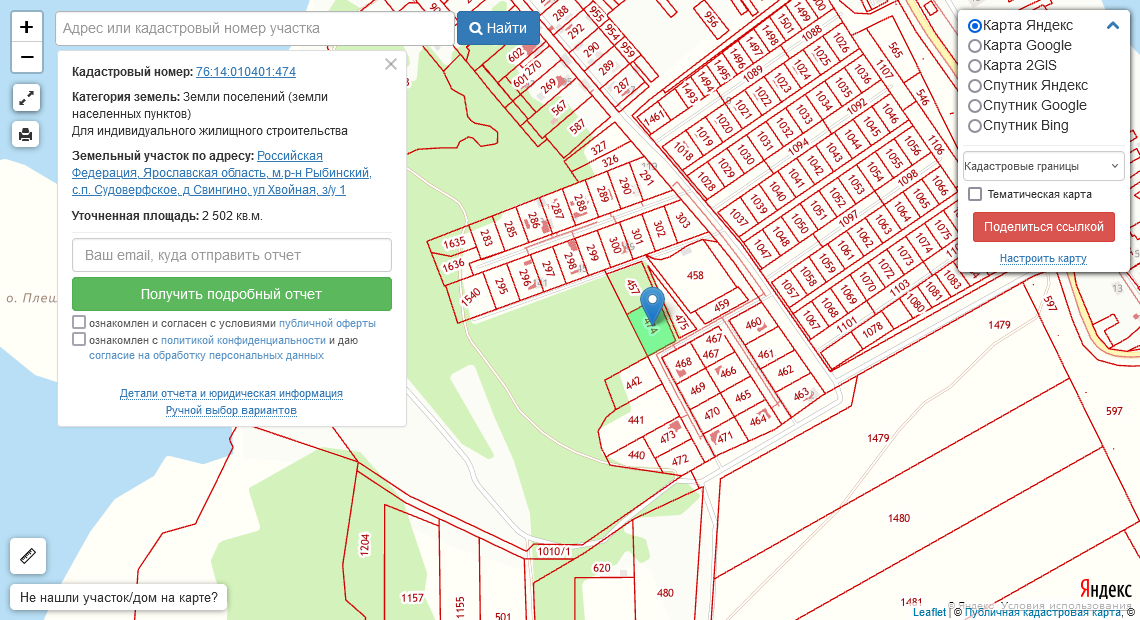Select parcel 1204 on the map
Screen dimensions: 1140x620
click(365, 544)
